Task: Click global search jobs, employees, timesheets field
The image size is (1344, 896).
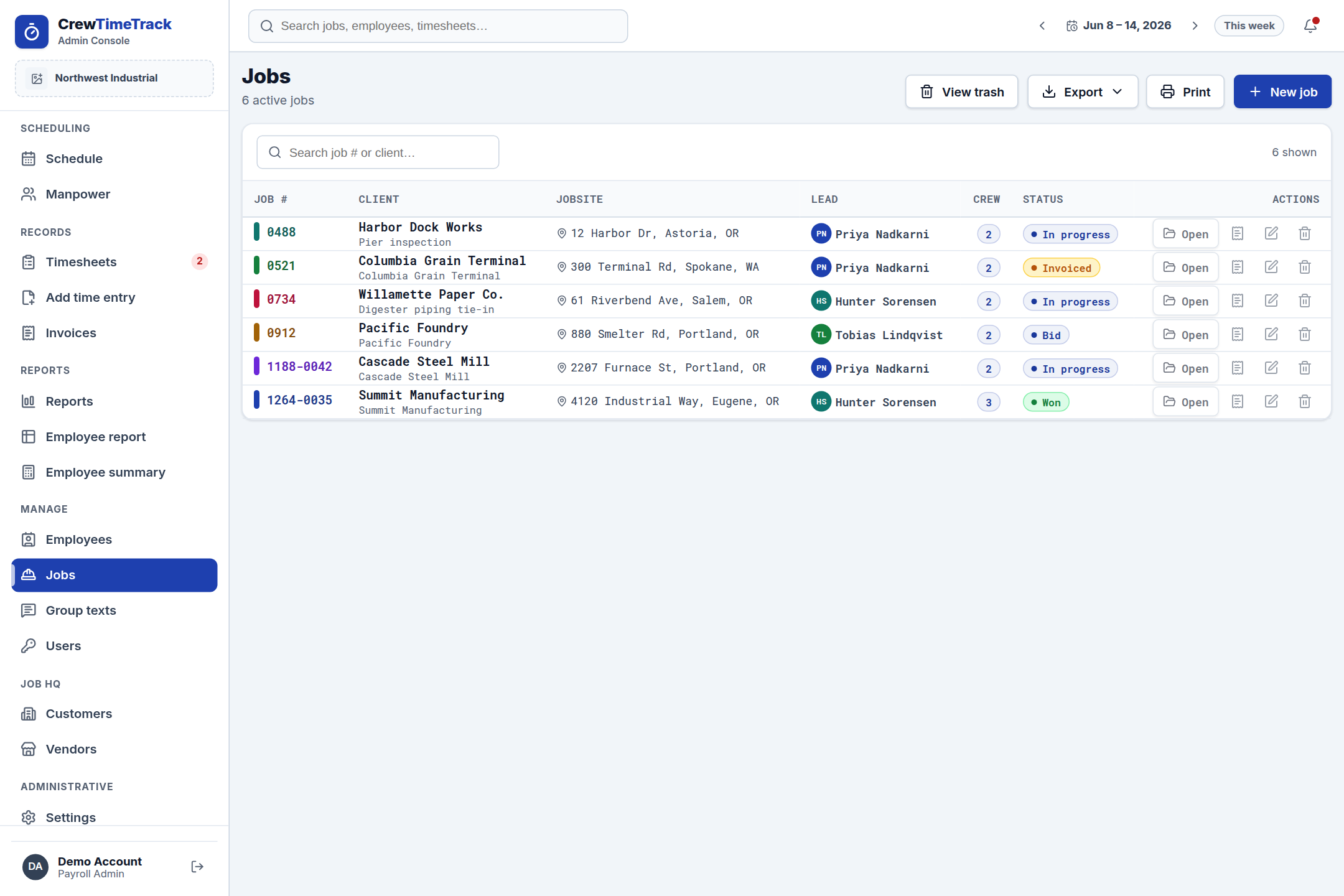Action: 438,26
